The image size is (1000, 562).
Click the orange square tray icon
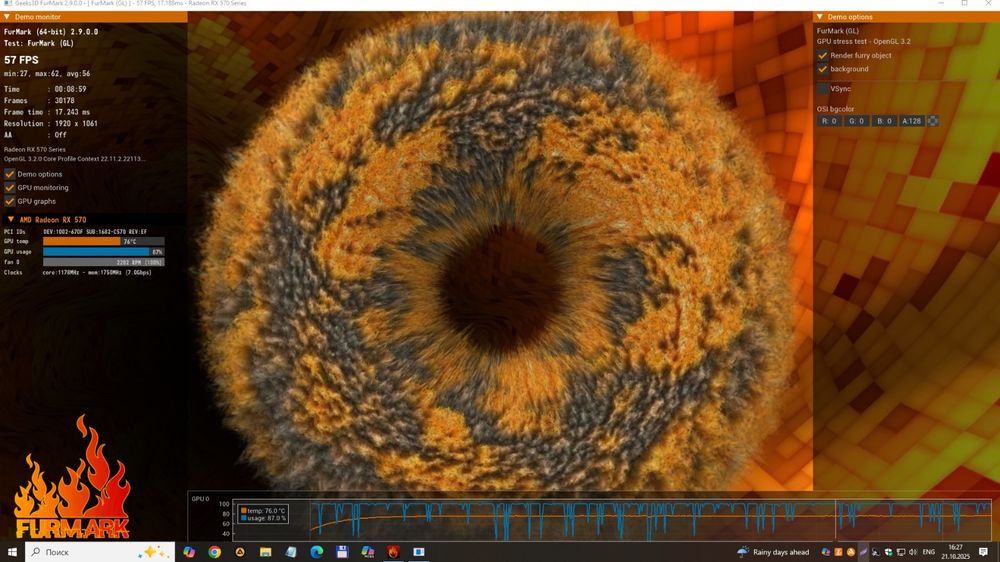[x=839, y=552]
